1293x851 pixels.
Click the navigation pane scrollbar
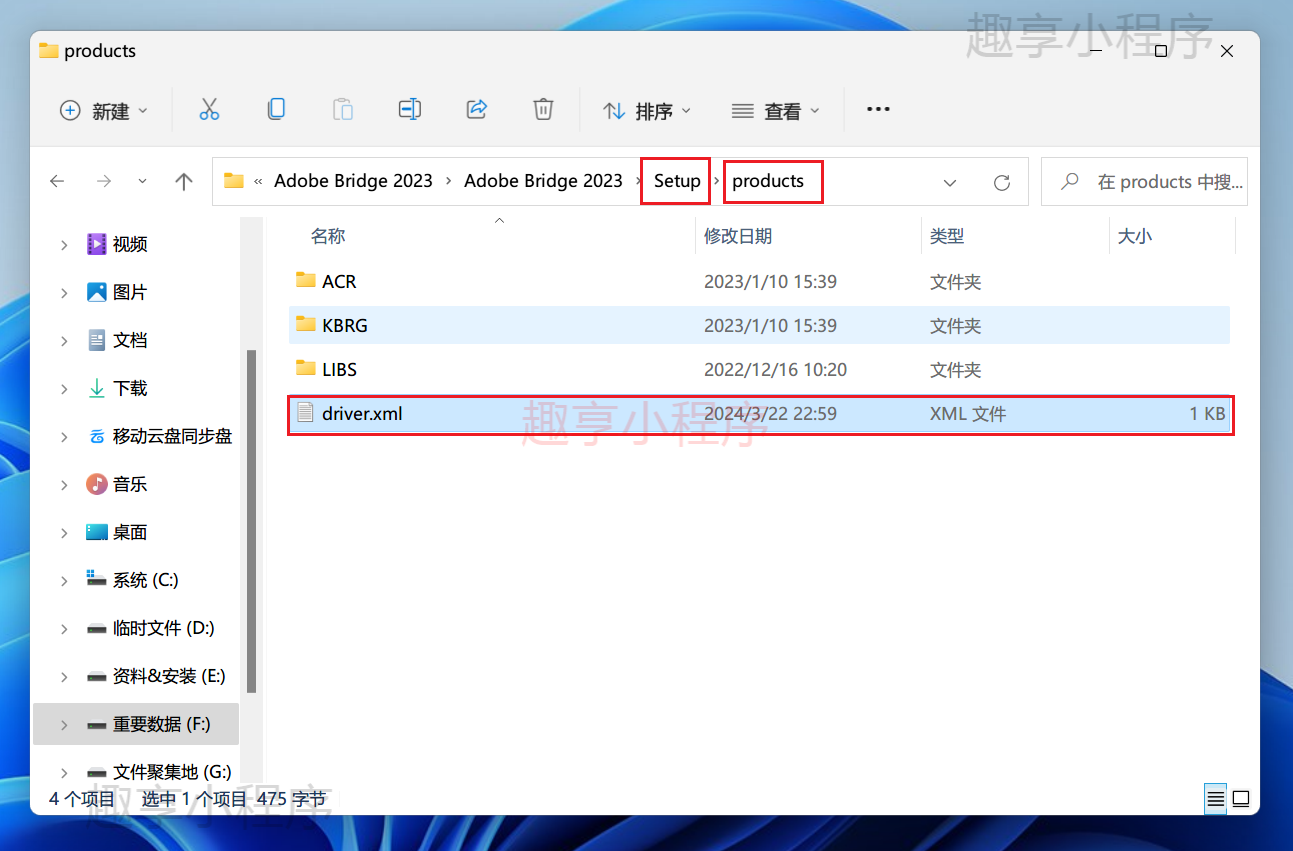coord(251,521)
